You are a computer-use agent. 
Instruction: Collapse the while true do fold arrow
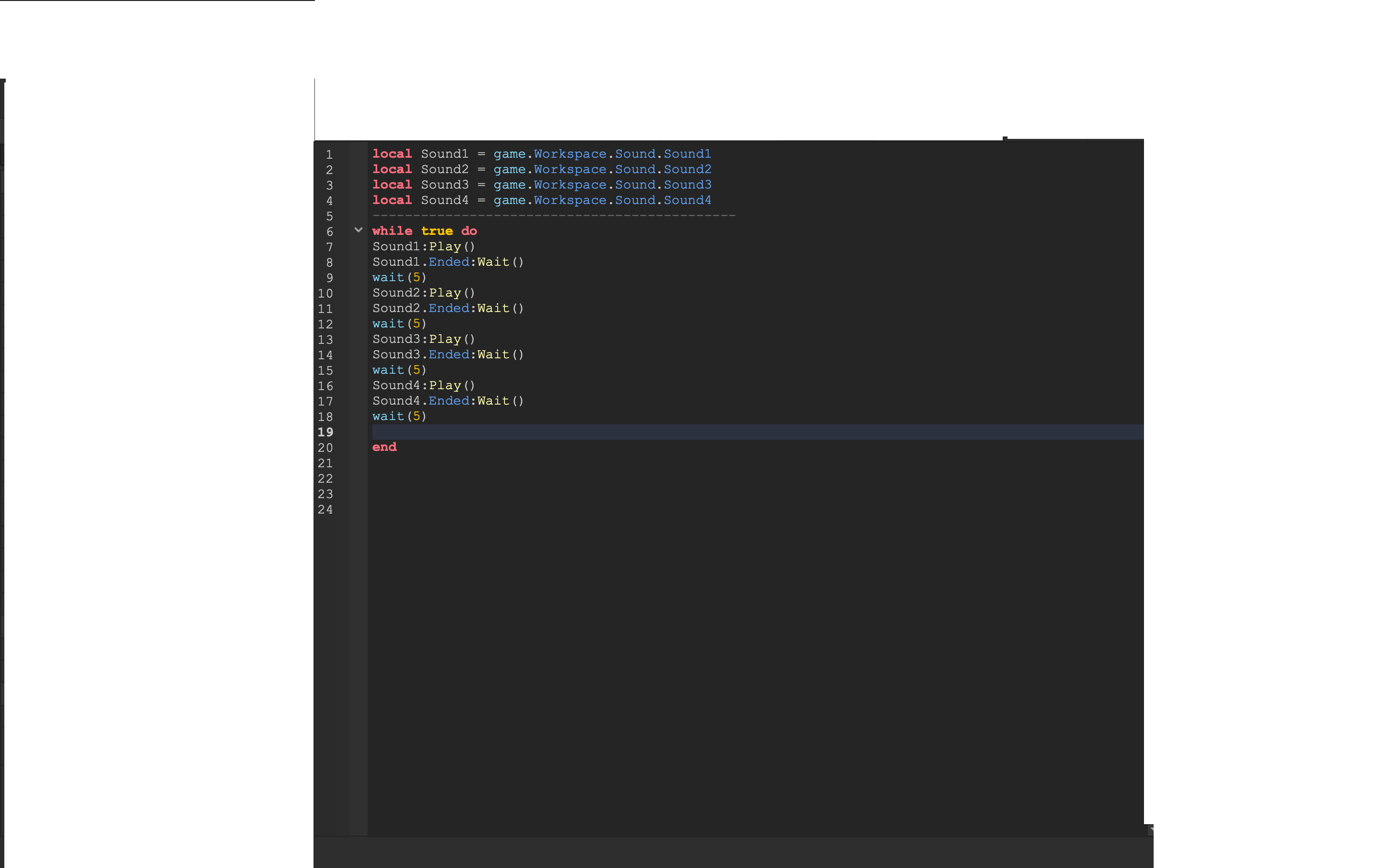(x=358, y=230)
